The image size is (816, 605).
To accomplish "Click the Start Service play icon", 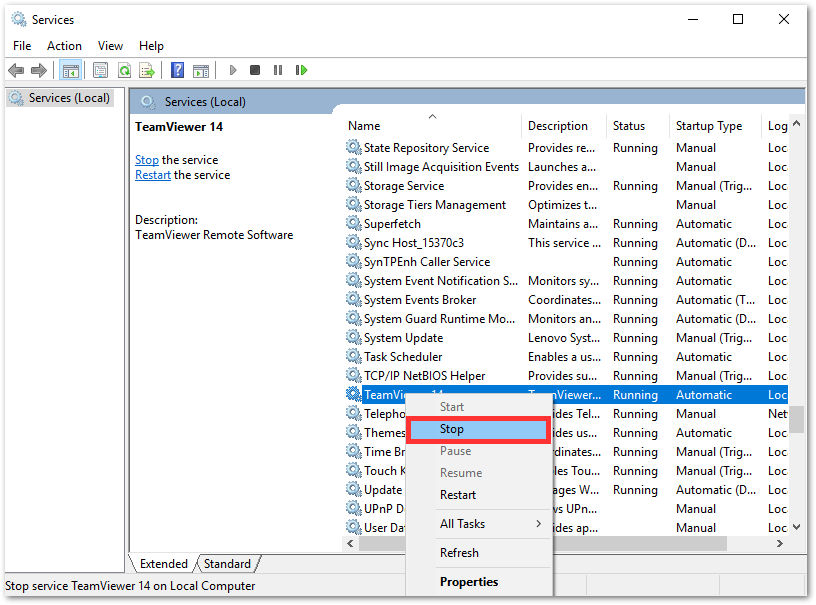I will (233, 70).
